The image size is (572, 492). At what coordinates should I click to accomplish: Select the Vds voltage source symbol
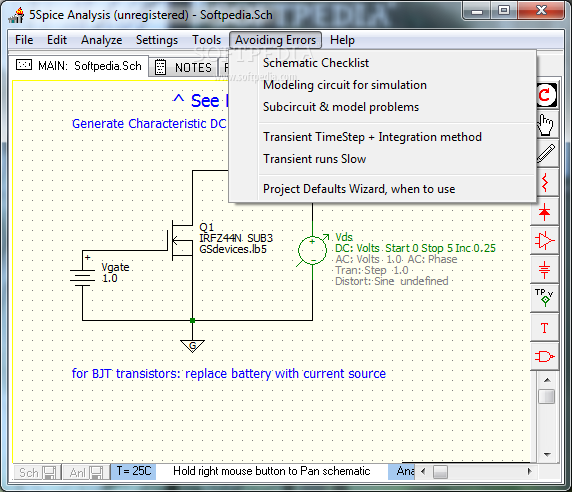(312, 250)
